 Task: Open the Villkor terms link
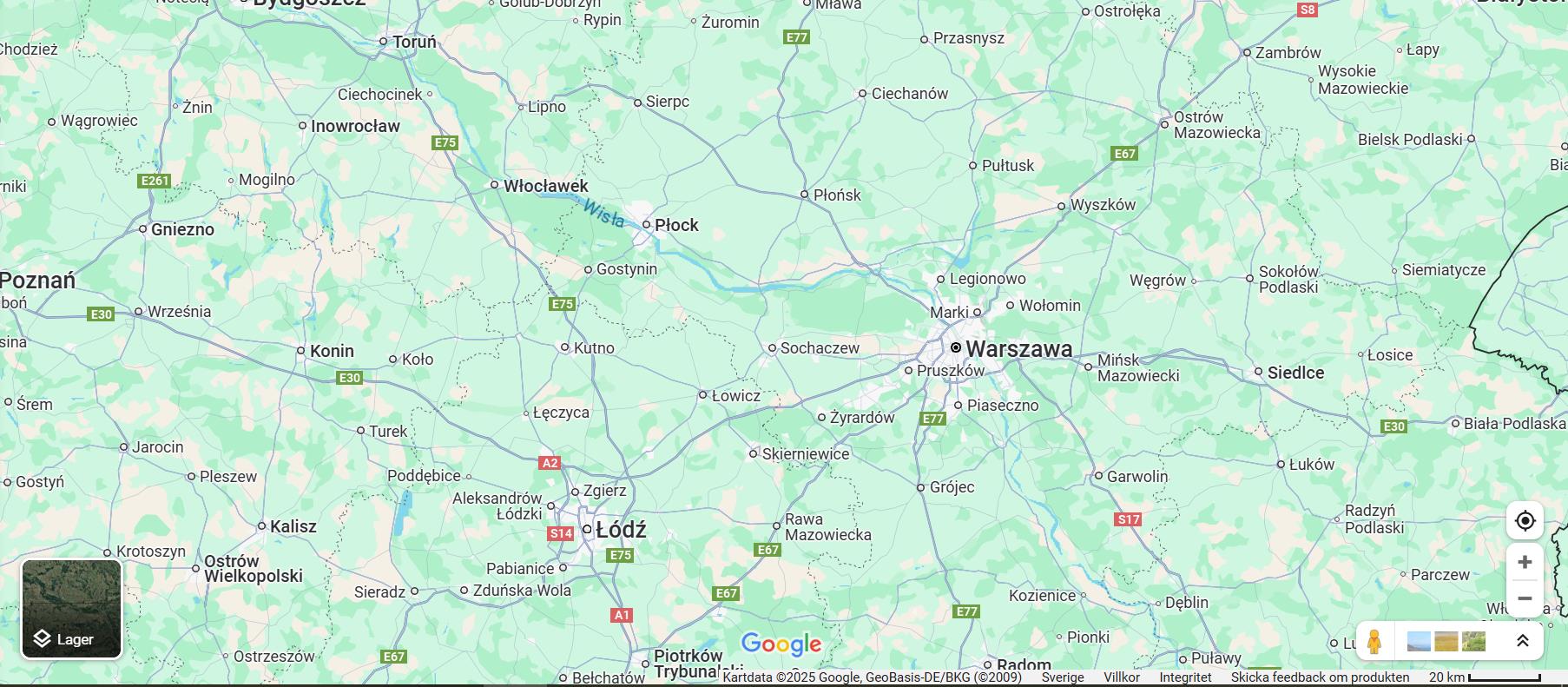(1122, 677)
